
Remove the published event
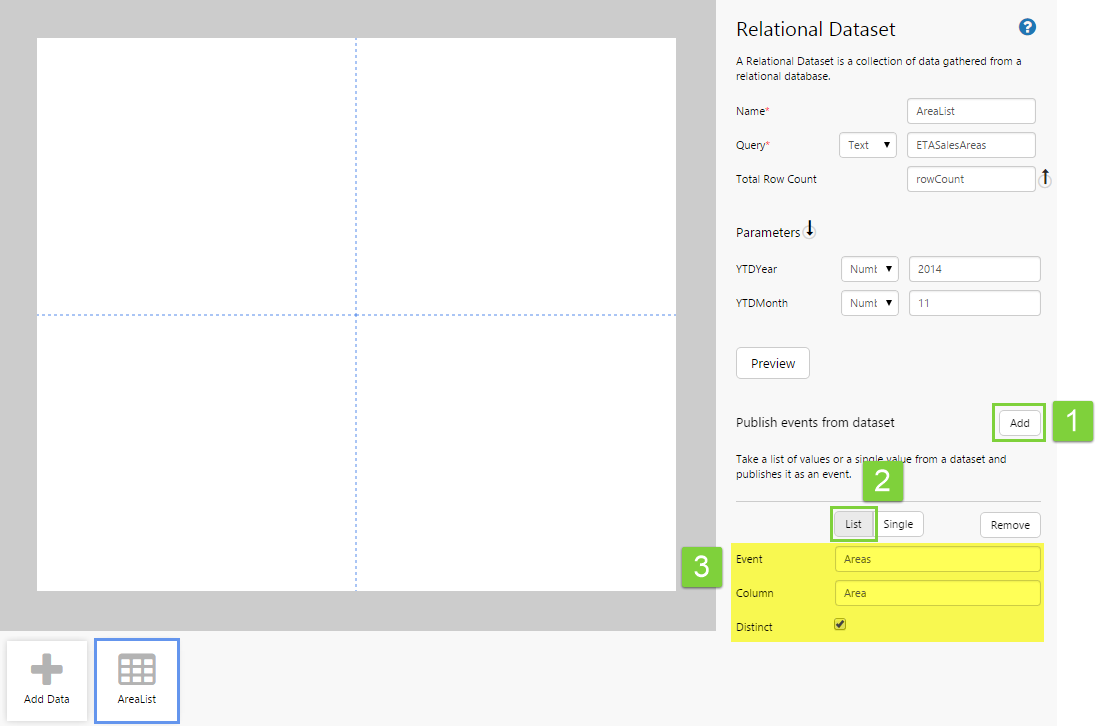pyautogui.click(x=1010, y=525)
